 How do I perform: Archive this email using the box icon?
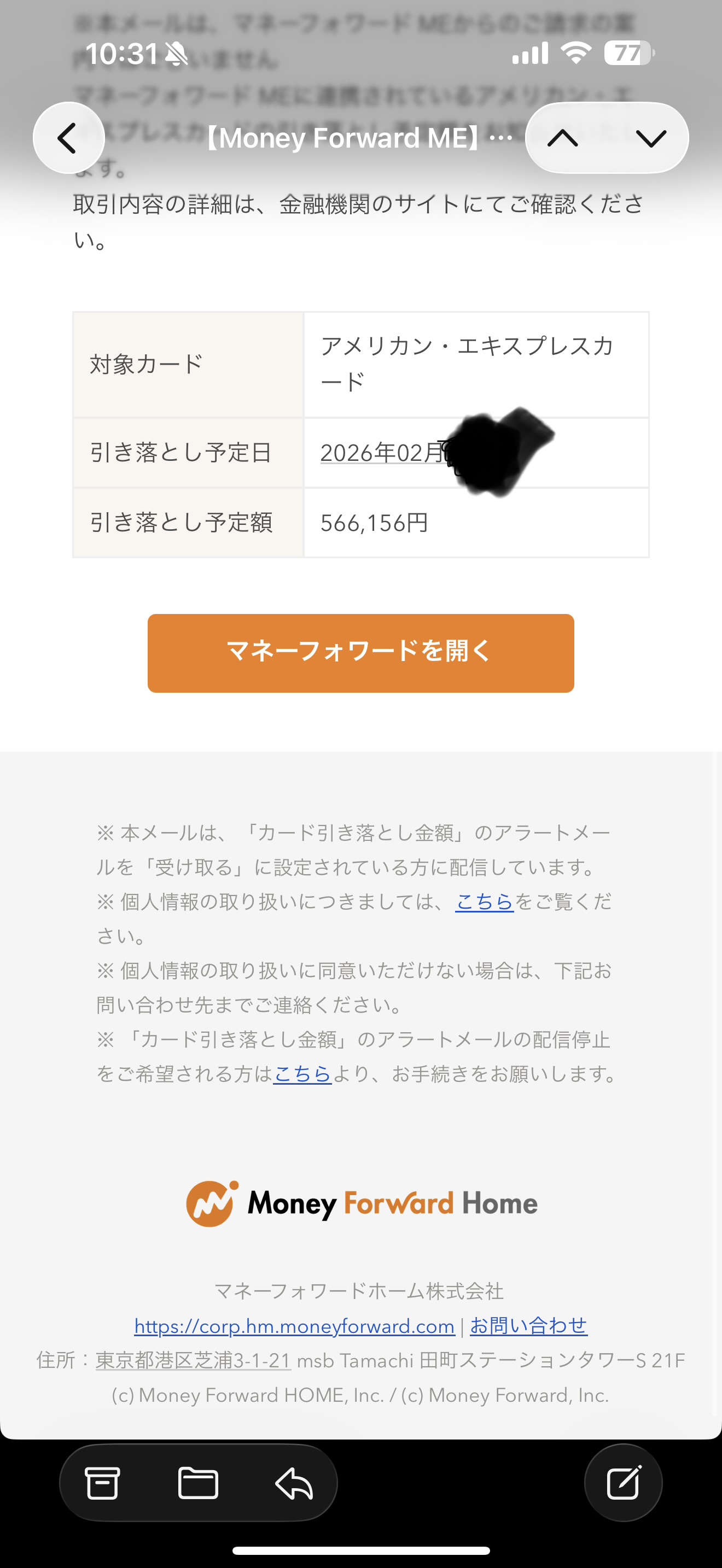click(x=102, y=1483)
